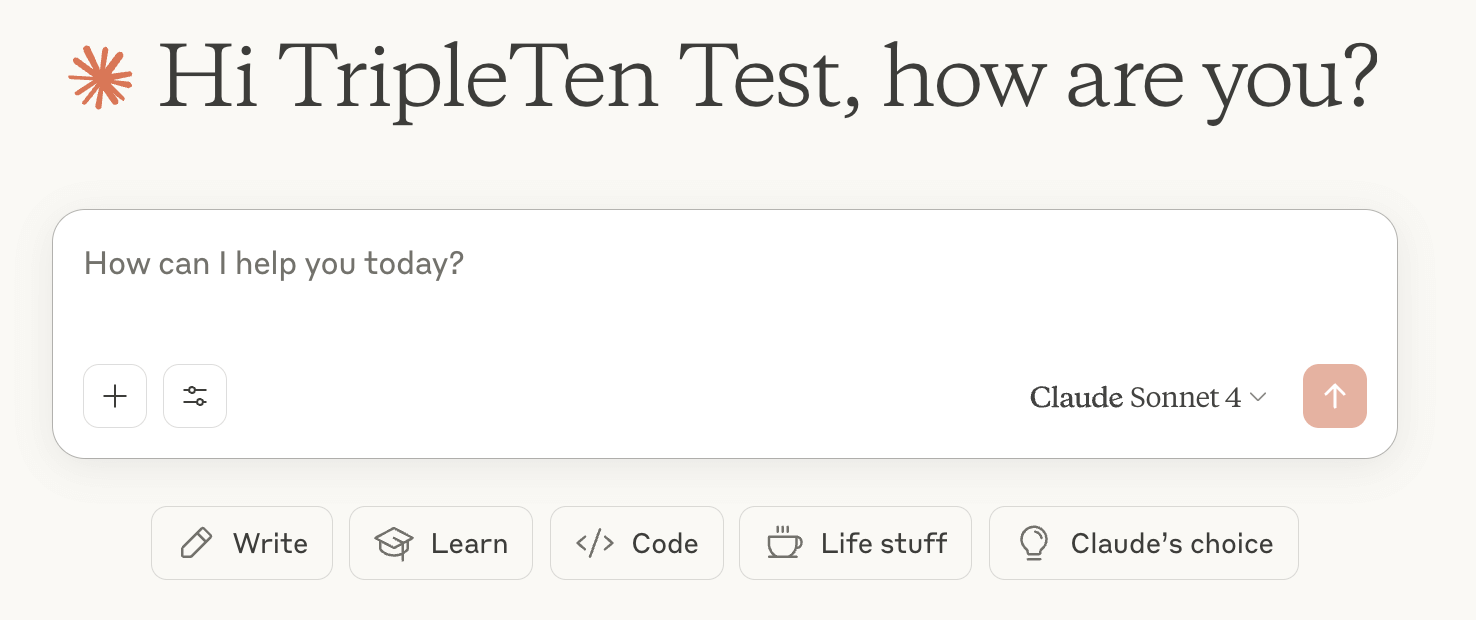
Task: Click the 'Sonnet 4' model name text
Action: click(x=1185, y=397)
